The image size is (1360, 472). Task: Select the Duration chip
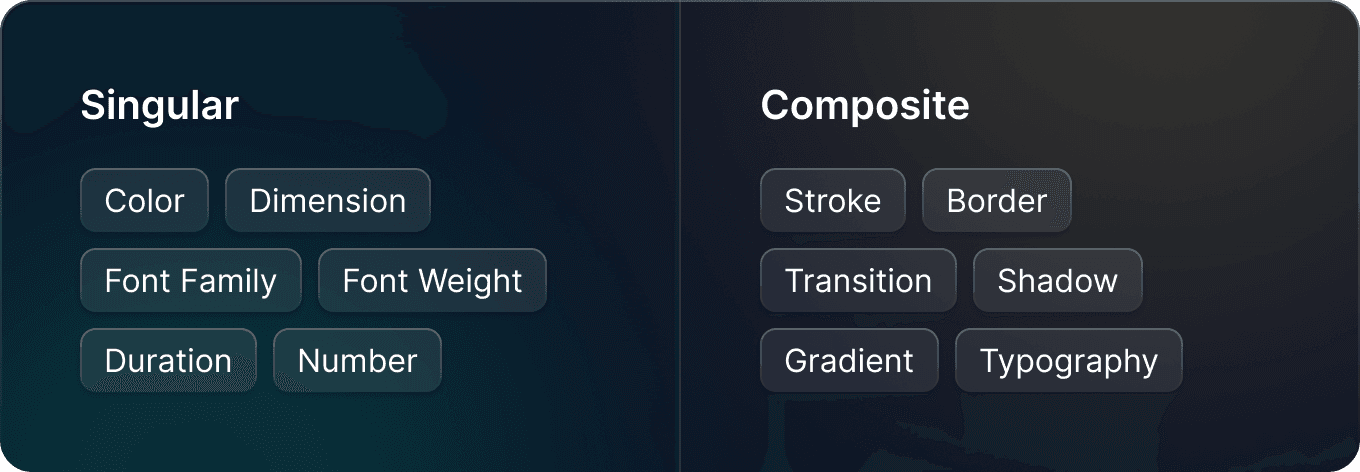click(x=168, y=360)
